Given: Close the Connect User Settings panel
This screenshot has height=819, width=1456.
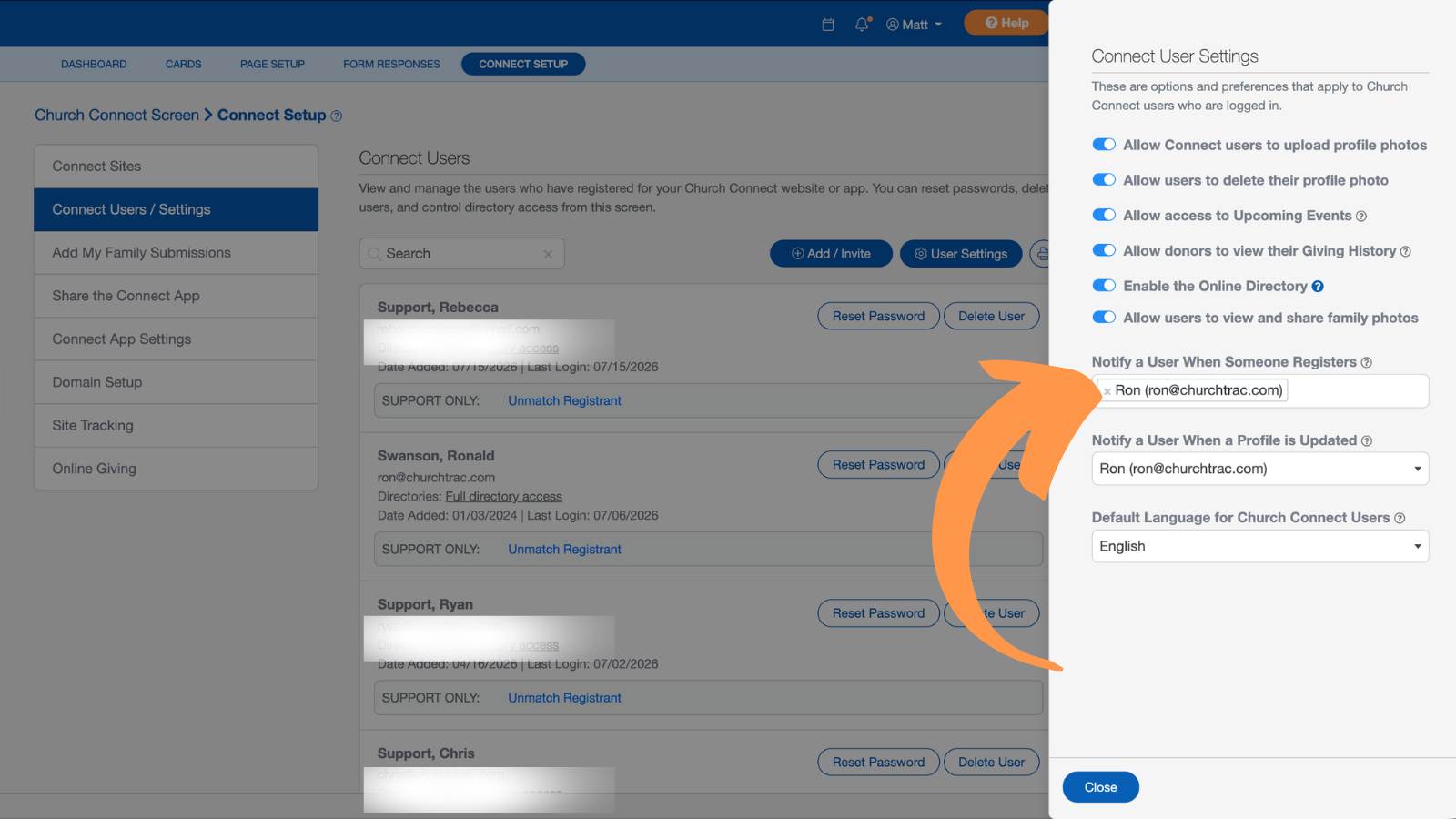Looking at the screenshot, I should click(x=1100, y=787).
